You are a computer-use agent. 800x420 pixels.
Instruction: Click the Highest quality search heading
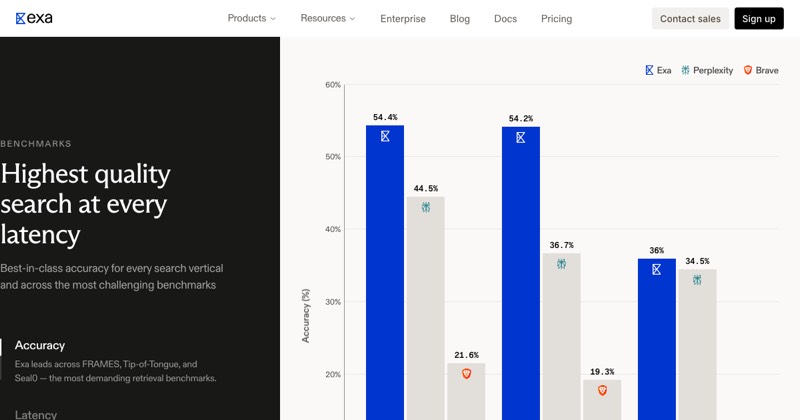(86, 204)
